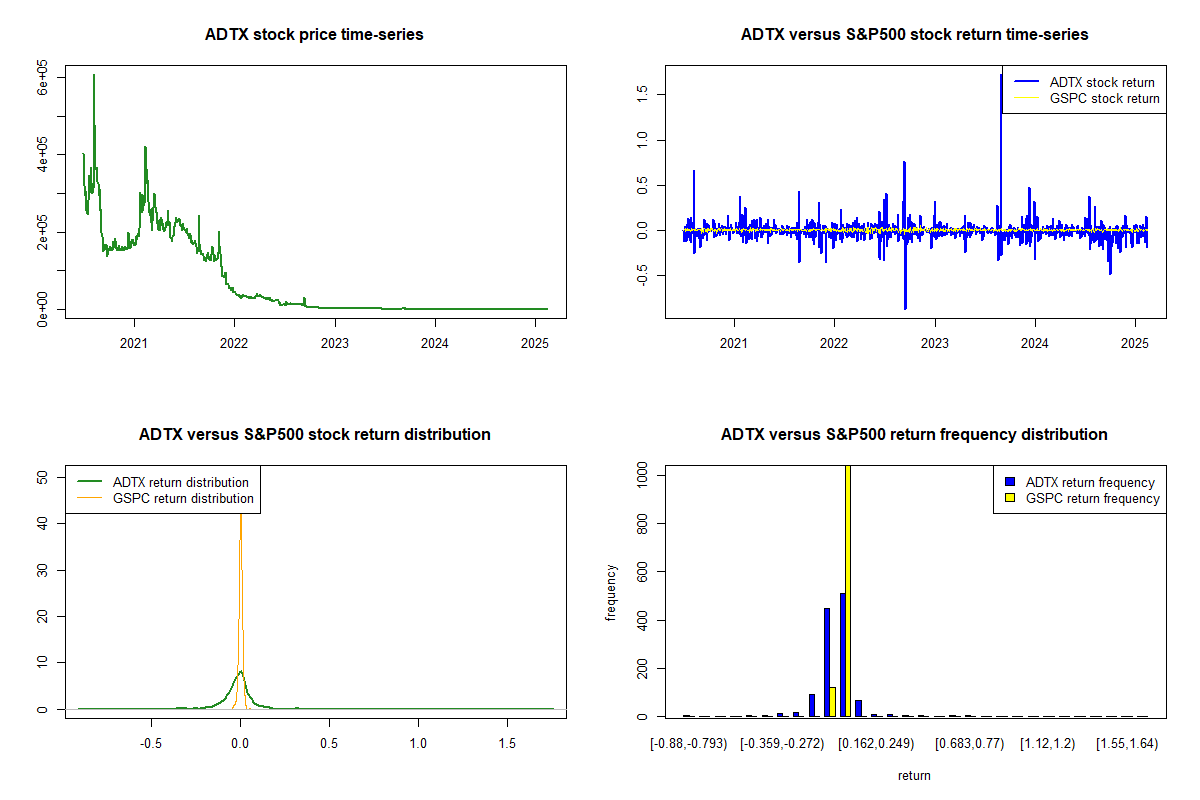Select the 'GSPC stock return' legend label
The width and height of the screenshot is (1200, 800).
(x=1104, y=98)
